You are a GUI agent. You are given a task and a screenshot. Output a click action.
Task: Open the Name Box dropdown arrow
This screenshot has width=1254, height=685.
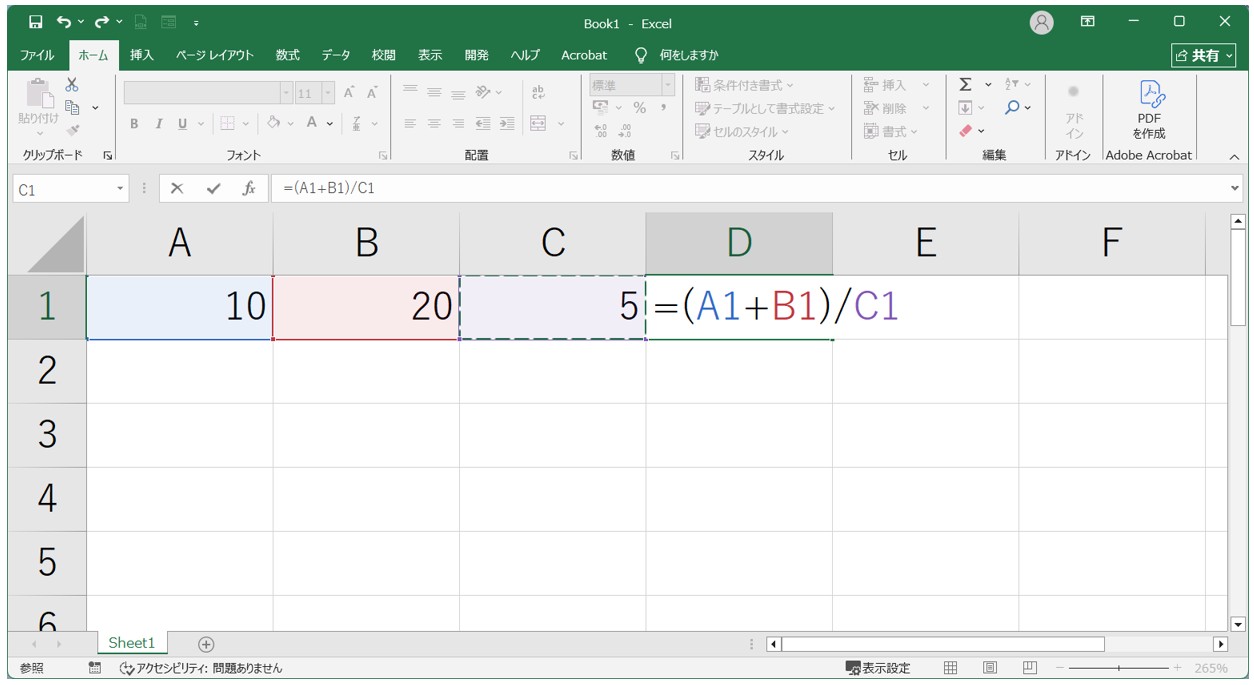click(x=121, y=188)
